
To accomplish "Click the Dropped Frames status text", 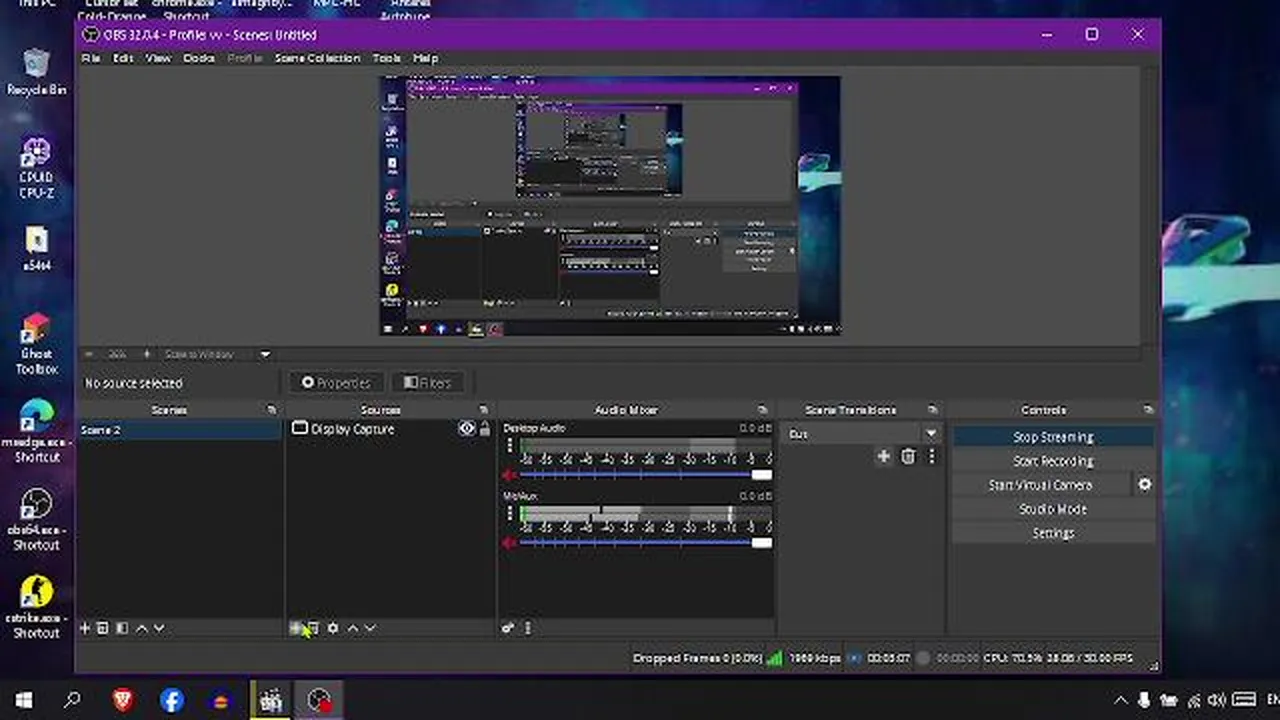I will tap(698, 658).
